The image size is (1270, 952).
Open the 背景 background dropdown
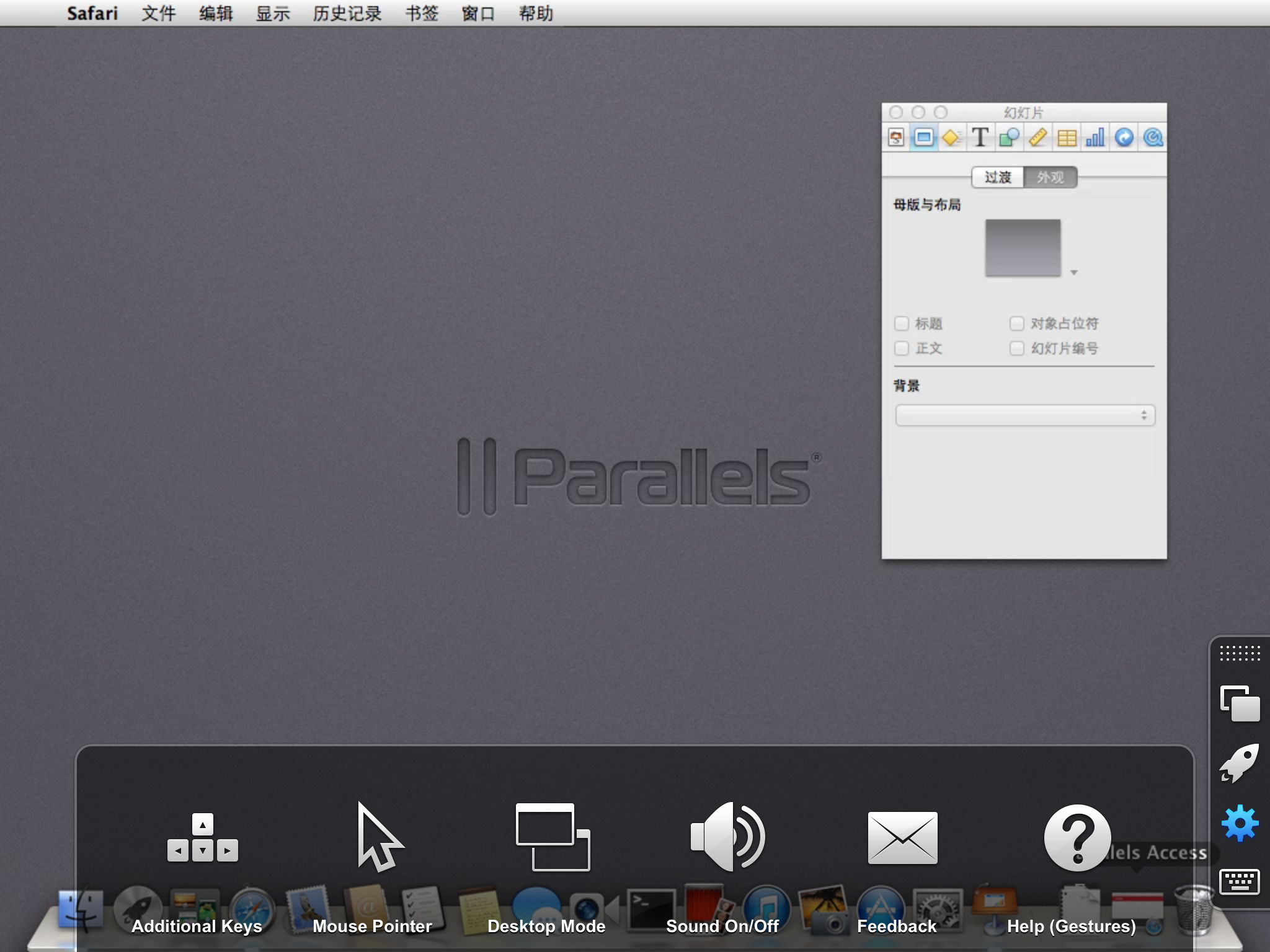(1024, 415)
